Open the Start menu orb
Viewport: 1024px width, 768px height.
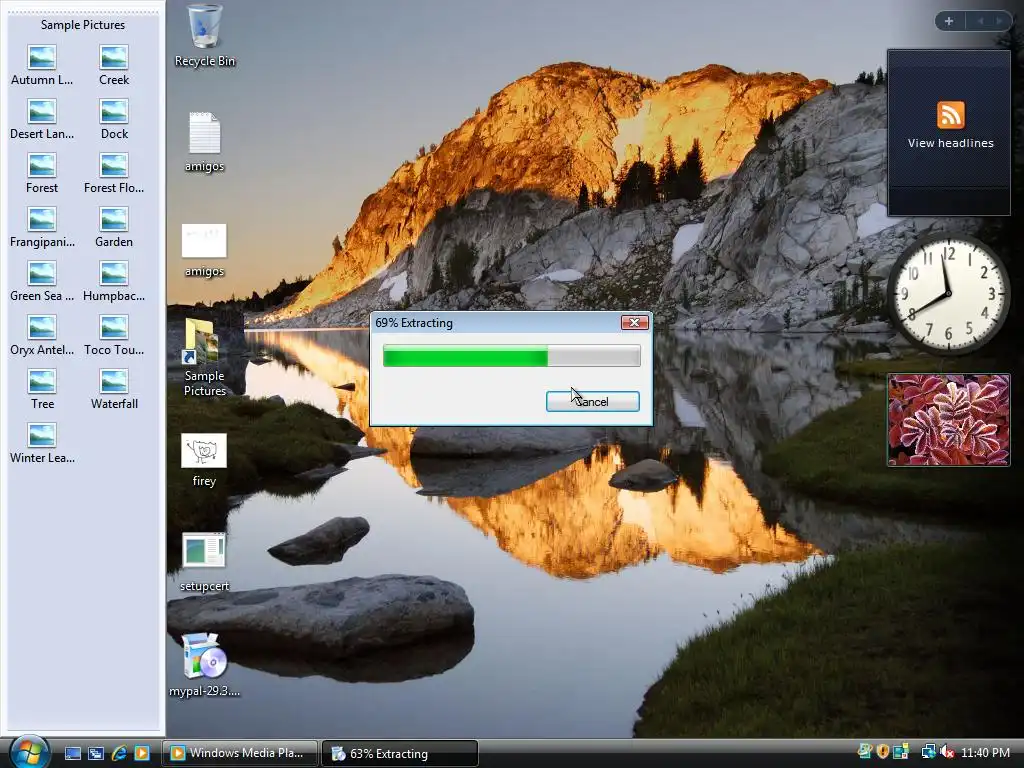click(x=28, y=752)
